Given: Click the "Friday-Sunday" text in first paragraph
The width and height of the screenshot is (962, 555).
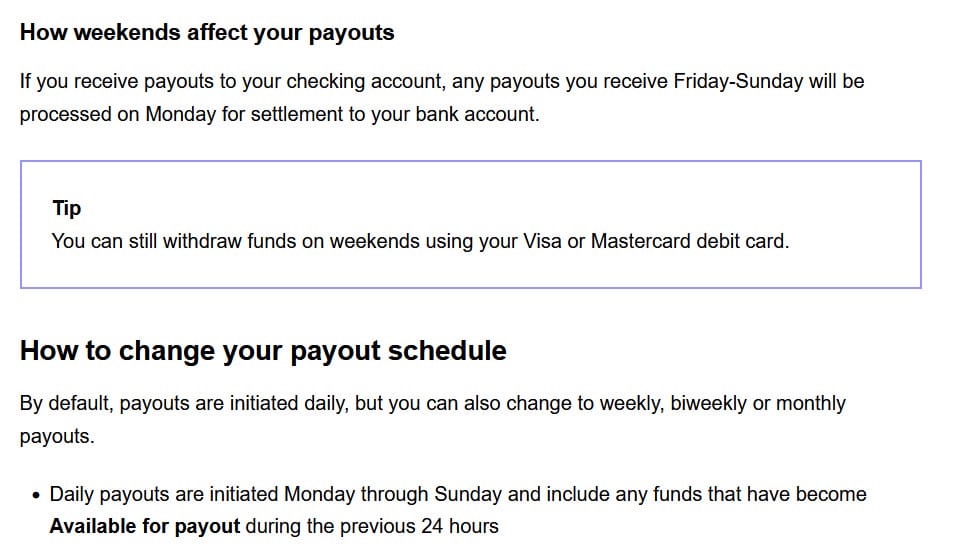Looking at the screenshot, I should 740,81.
